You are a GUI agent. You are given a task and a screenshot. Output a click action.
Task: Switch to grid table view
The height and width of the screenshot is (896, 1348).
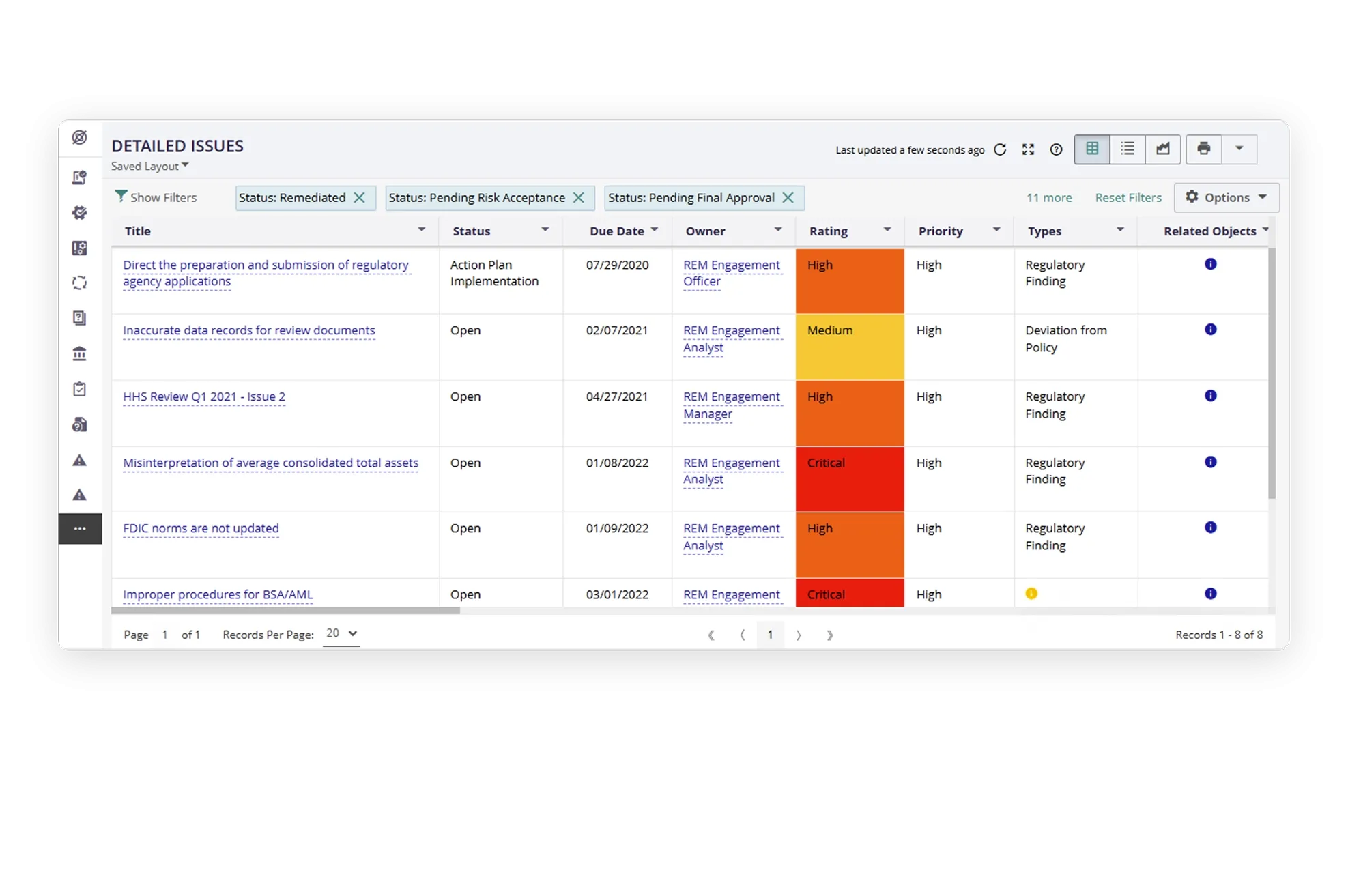(x=1092, y=149)
